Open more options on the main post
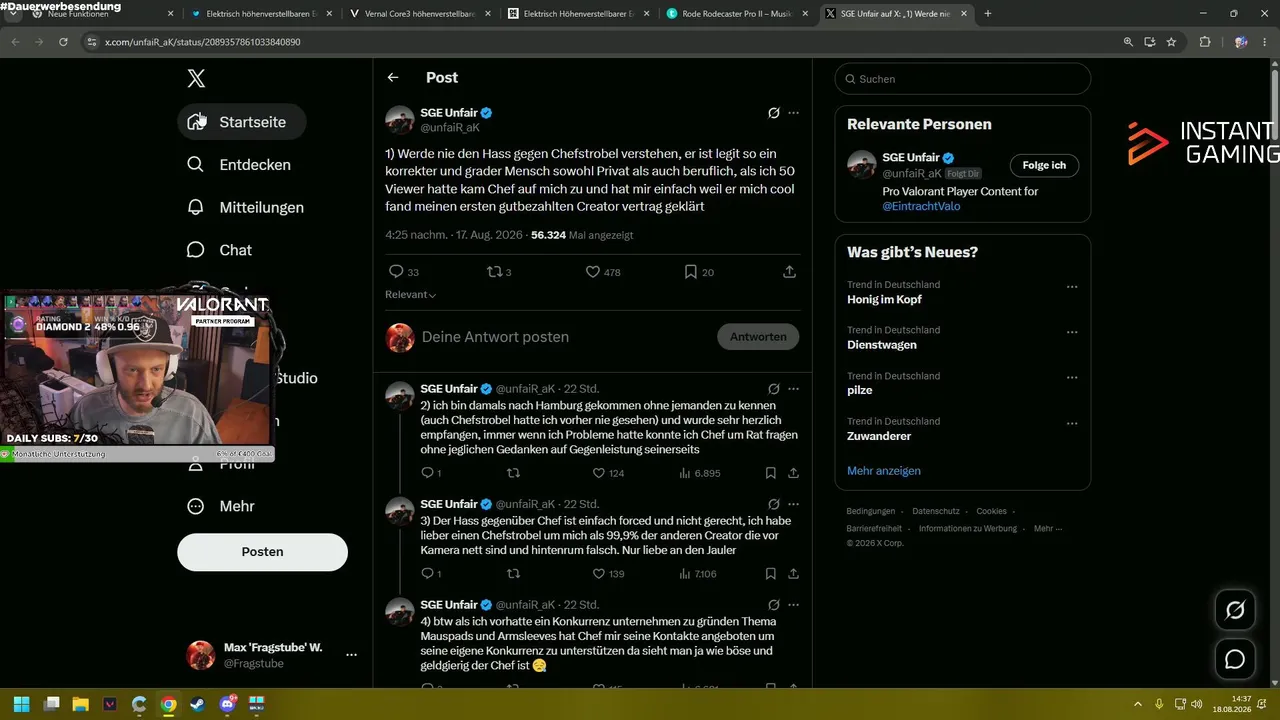This screenshot has width=1280, height=720. tap(794, 113)
